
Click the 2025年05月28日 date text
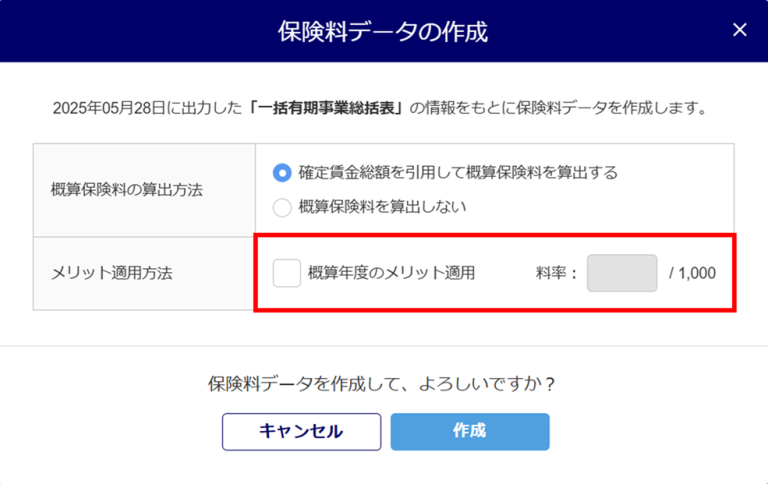coord(101,108)
